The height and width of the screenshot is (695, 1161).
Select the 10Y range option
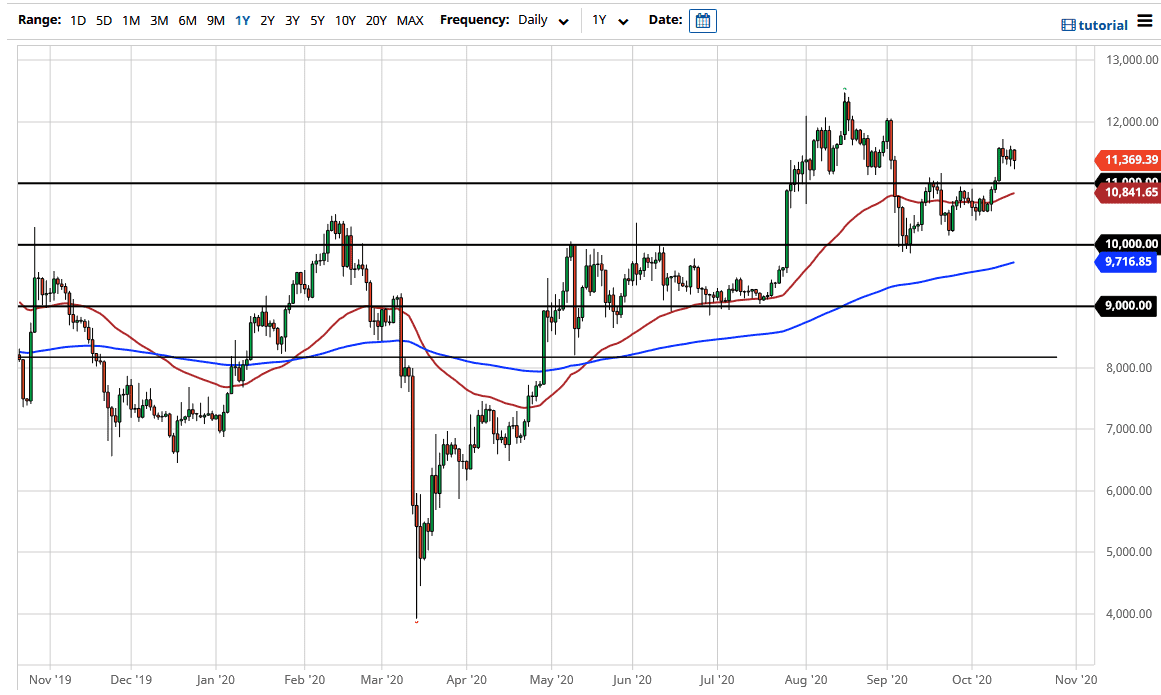click(x=345, y=20)
